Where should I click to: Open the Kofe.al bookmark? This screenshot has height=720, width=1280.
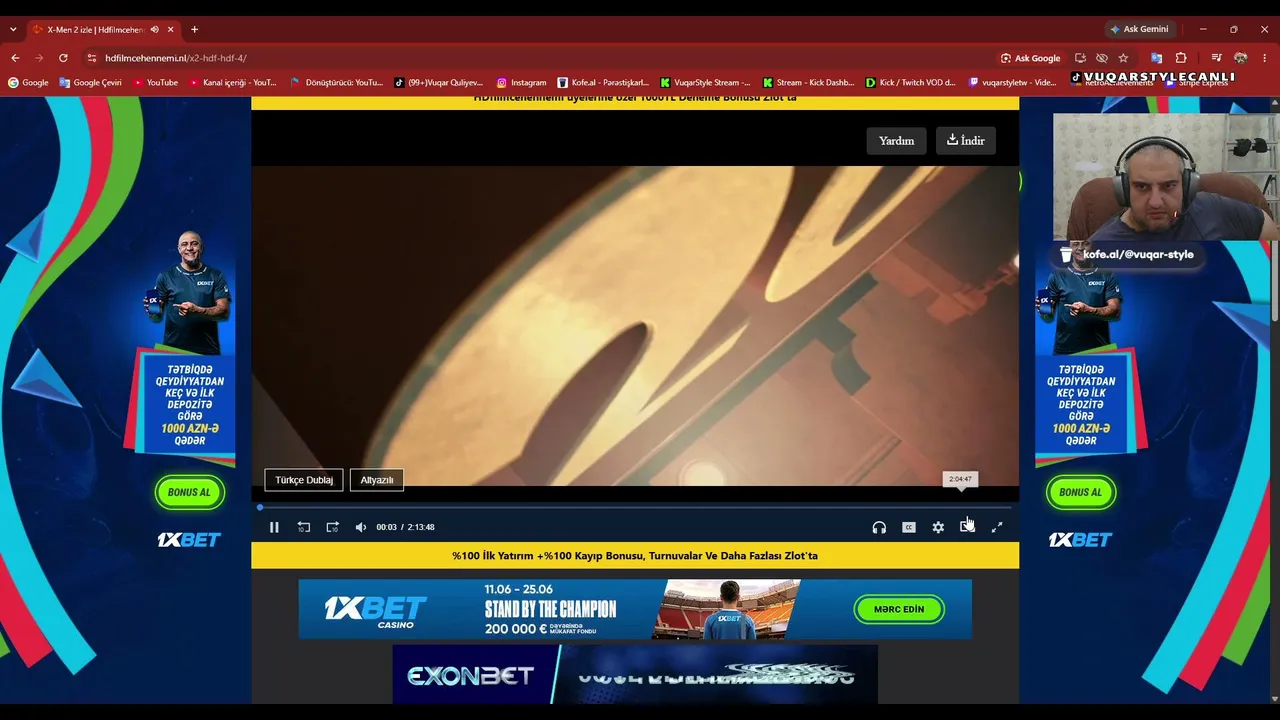point(603,83)
